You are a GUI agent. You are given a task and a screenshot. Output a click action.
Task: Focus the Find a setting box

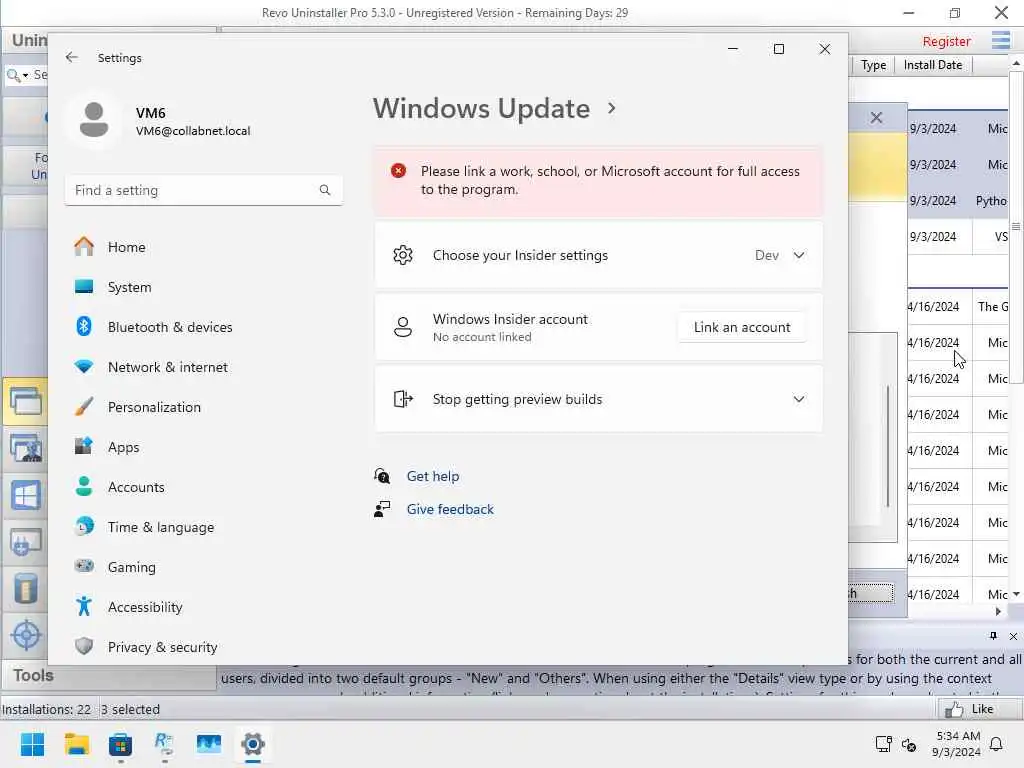tap(204, 190)
